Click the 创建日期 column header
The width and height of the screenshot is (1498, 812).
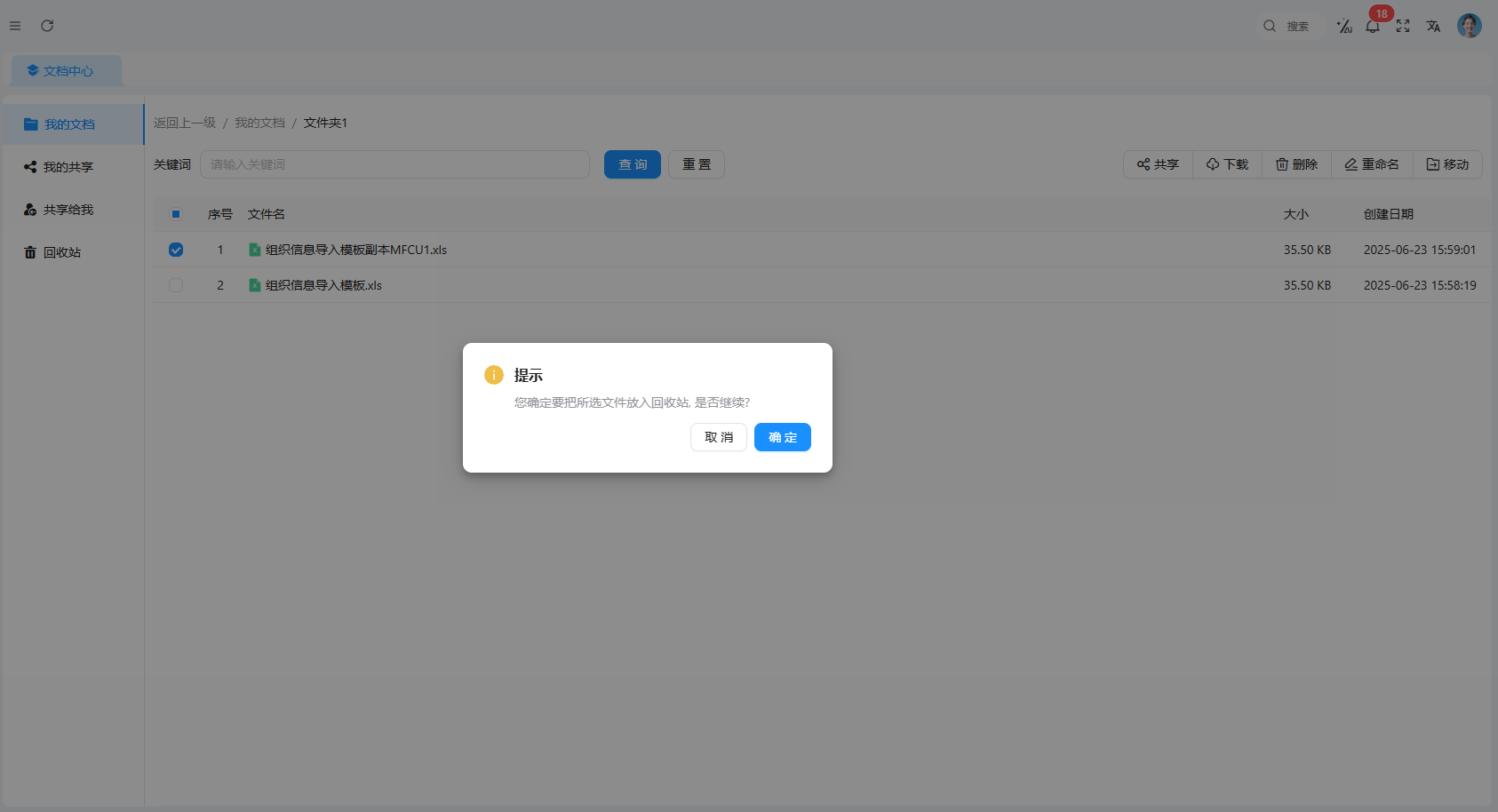[1389, 214]
